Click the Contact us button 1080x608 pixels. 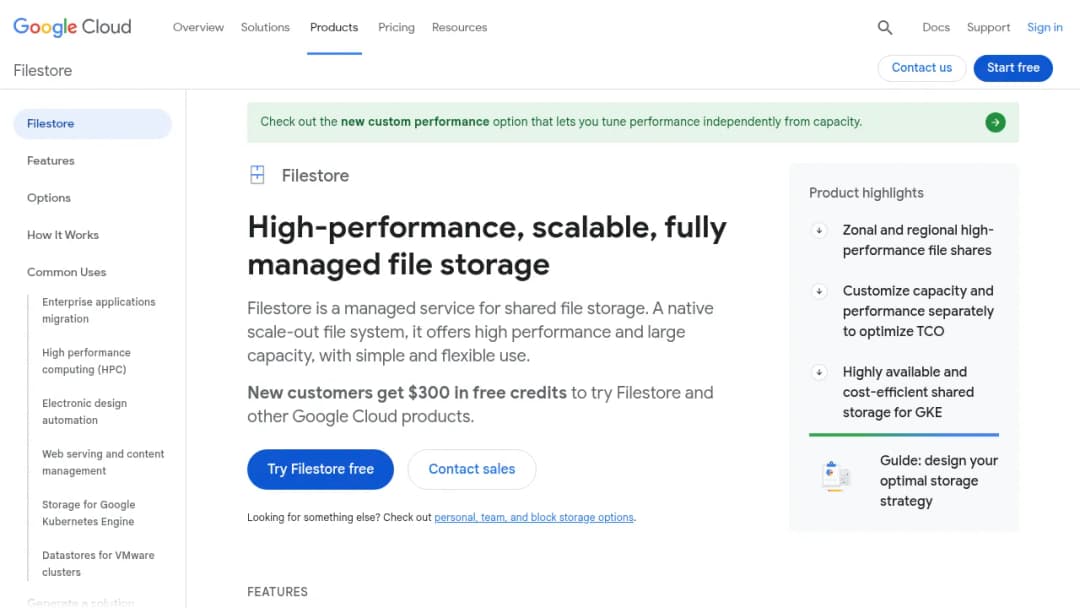tap(922, 67)
